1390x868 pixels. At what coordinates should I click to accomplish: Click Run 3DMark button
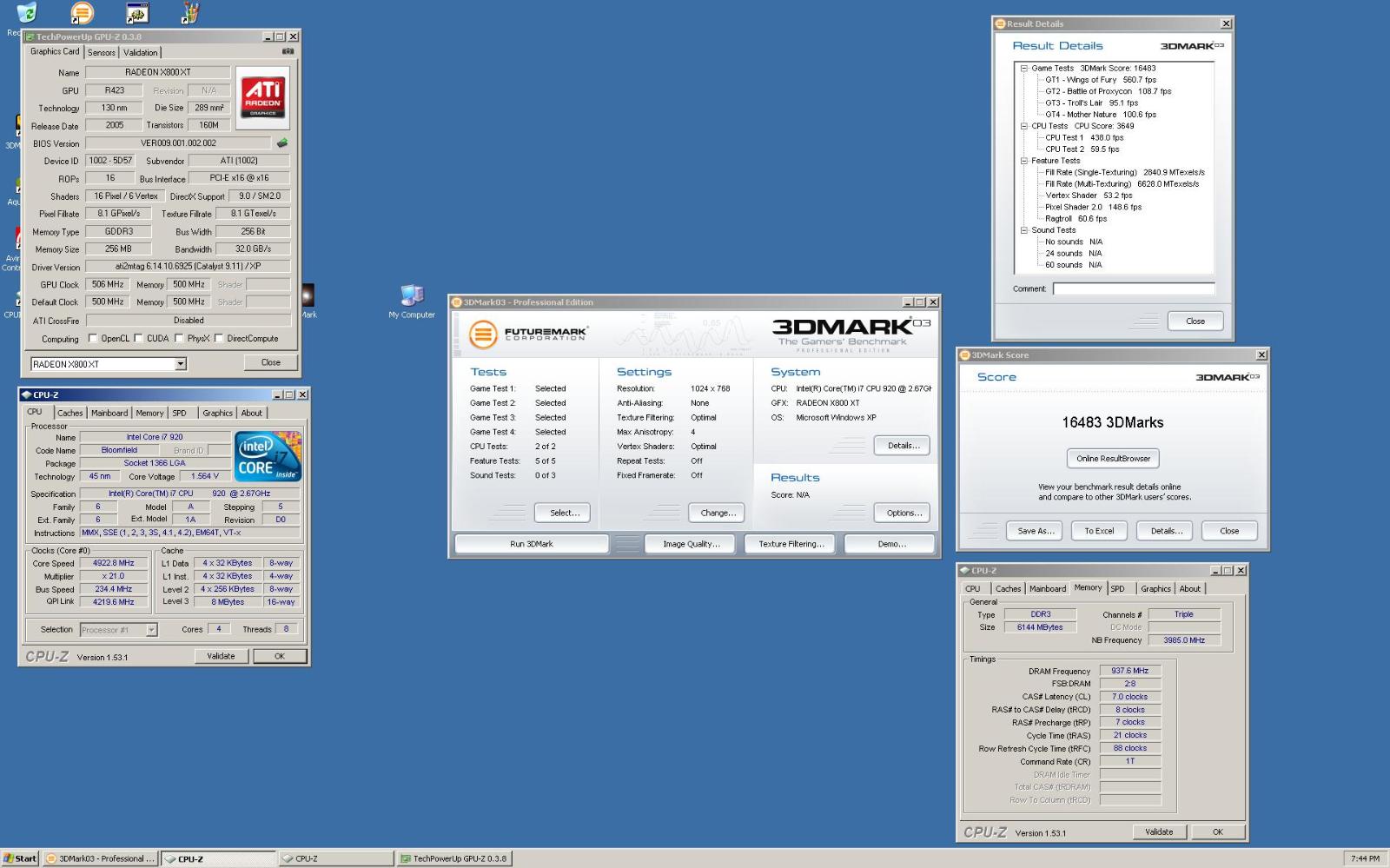coord(532,544)
